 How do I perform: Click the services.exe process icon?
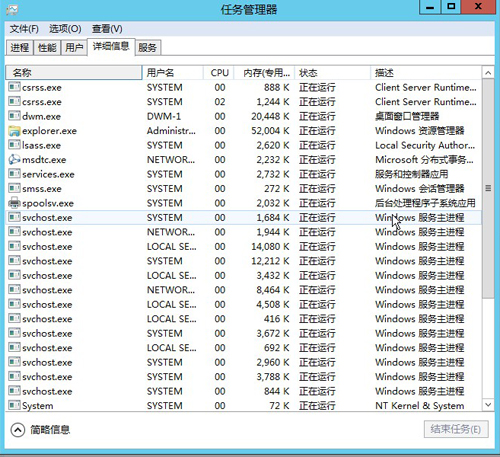[x=14, y=174]
